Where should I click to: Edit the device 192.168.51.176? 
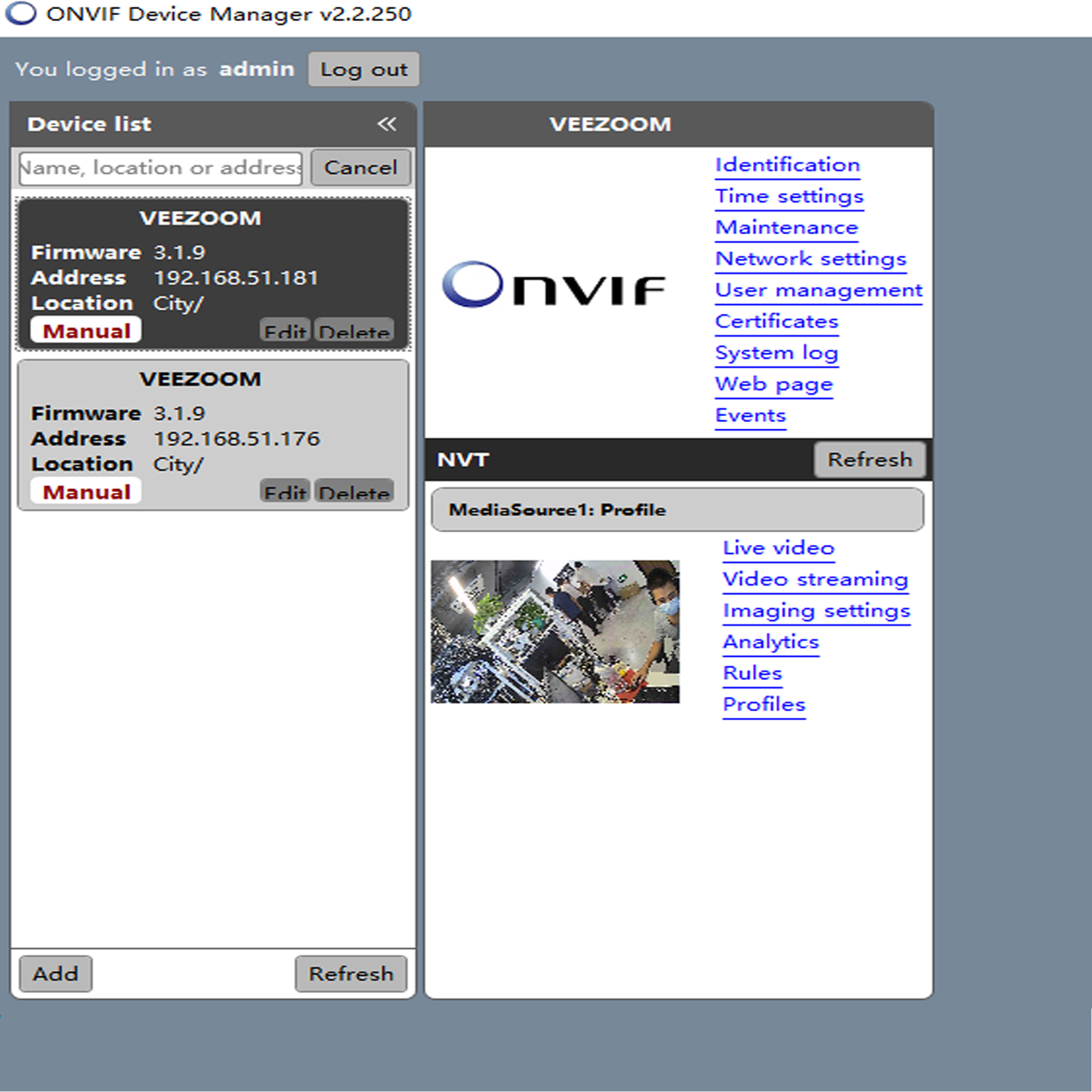(285, 491)
